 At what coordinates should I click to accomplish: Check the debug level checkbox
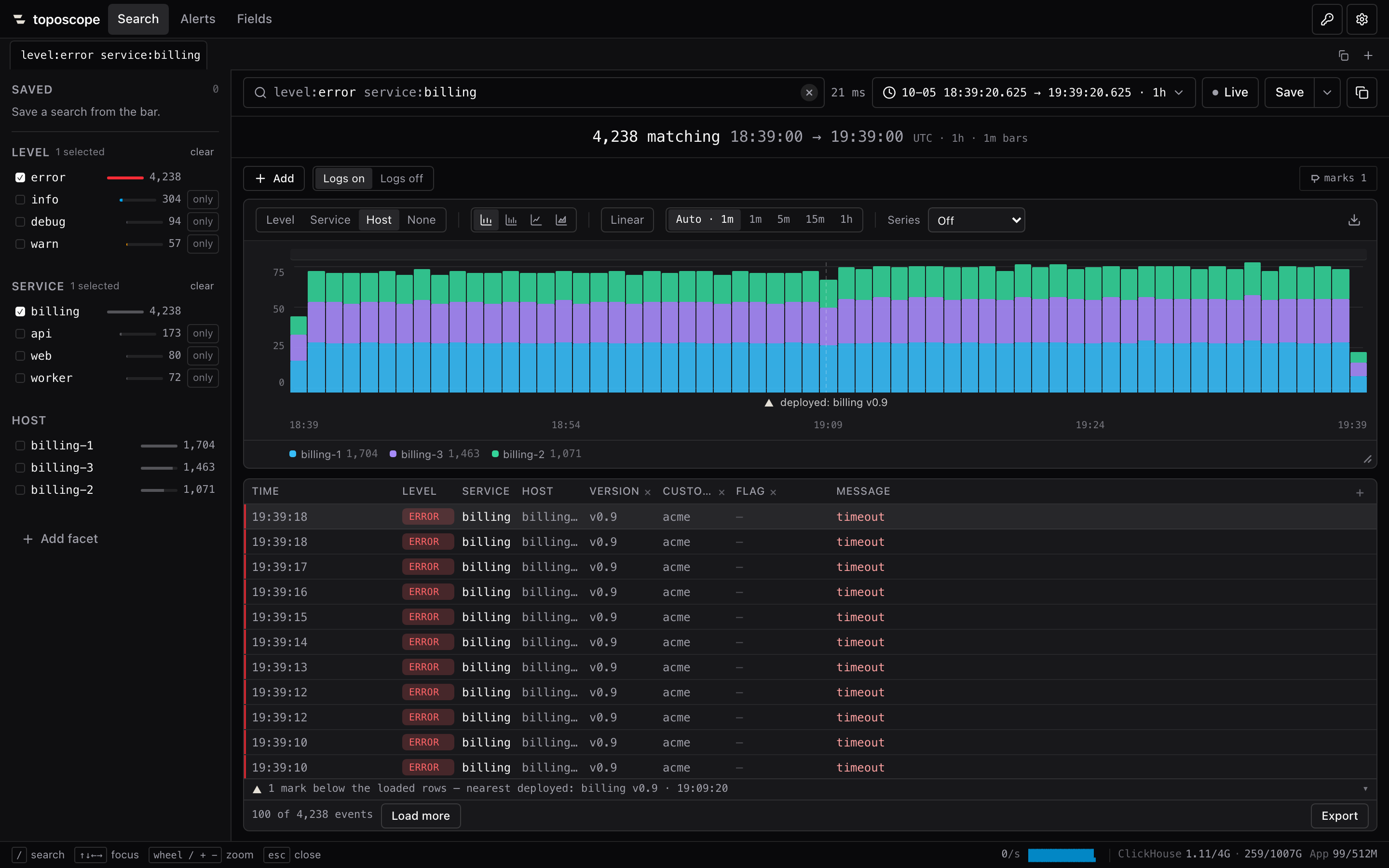point(20,222)
